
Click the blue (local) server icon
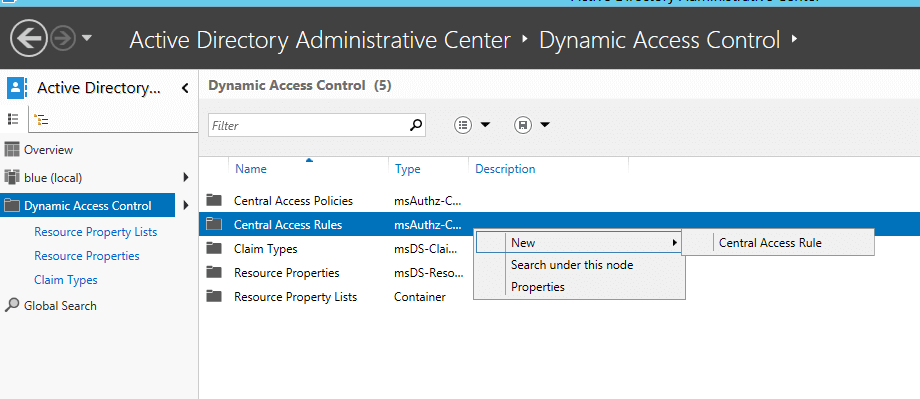point(12,177)
